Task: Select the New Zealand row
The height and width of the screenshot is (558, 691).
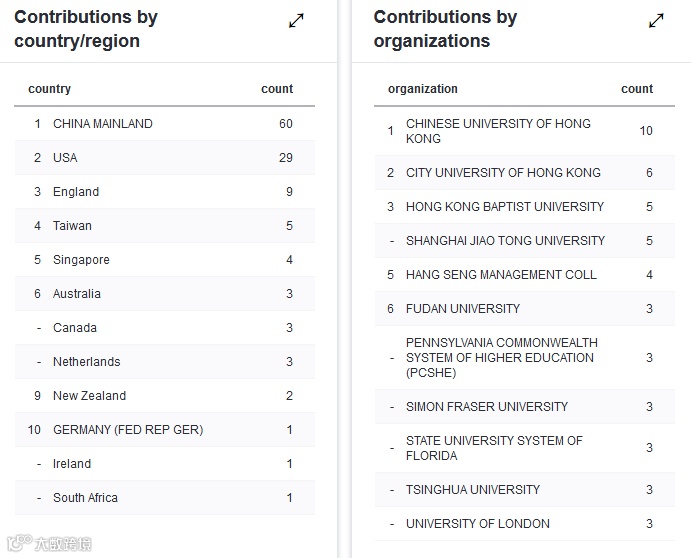Action: pos(89,396)
